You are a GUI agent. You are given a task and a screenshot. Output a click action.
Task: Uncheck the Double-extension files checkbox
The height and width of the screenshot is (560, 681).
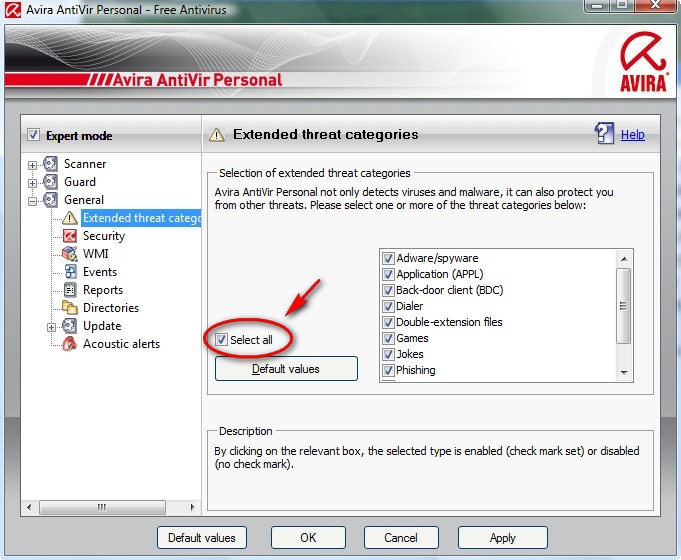pyautogui.click(x=388, y=322)
